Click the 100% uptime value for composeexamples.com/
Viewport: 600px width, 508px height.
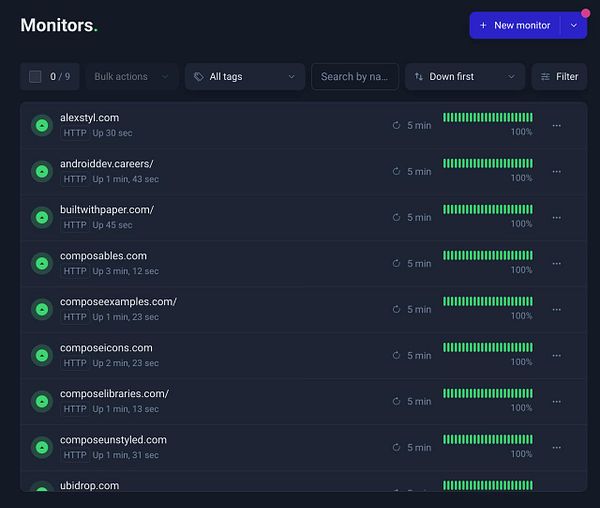click(522, 316)
